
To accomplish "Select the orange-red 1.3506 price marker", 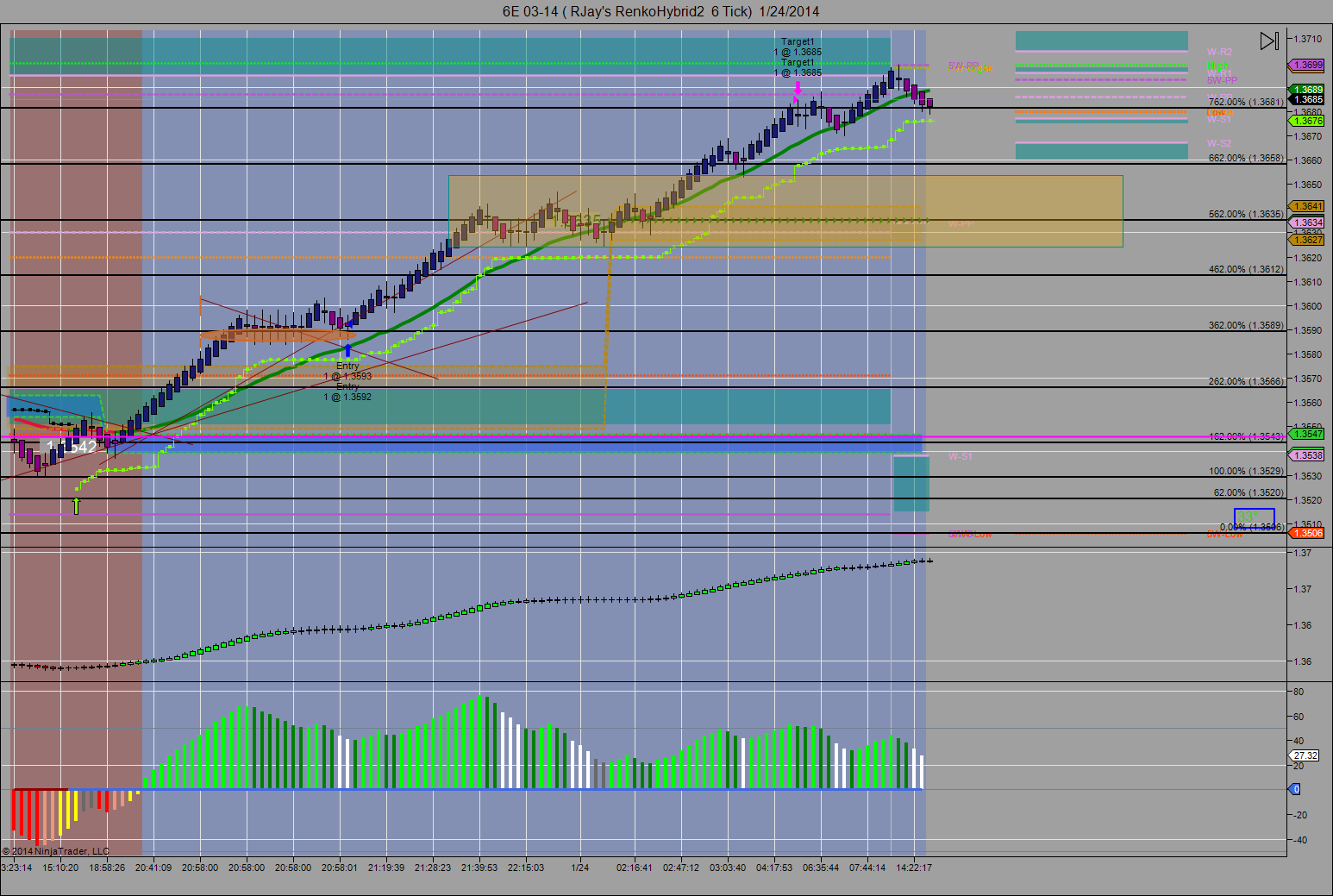I will pos(1307,533).
